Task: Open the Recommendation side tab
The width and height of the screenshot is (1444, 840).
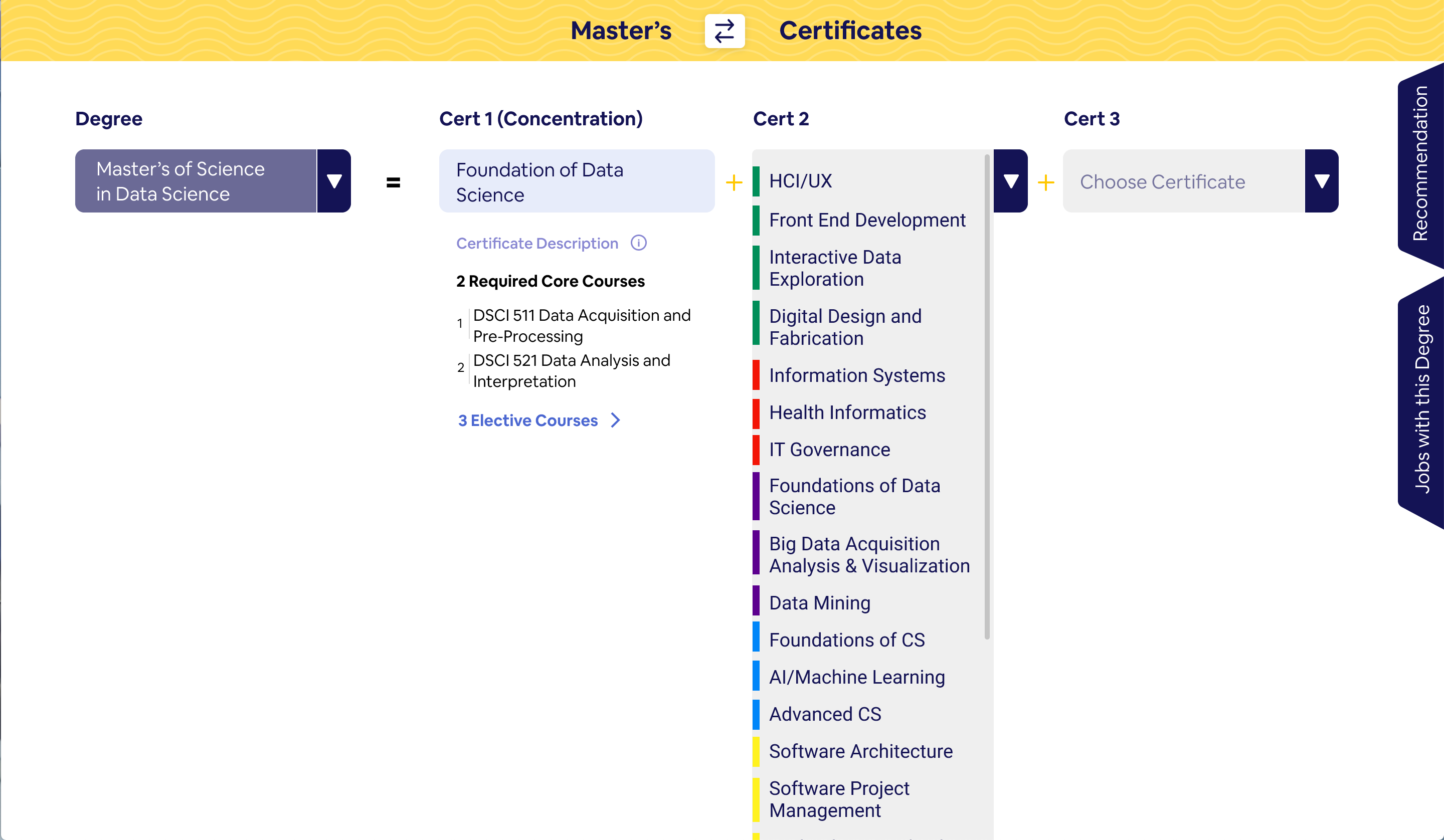Action: tap(1420, 164)
